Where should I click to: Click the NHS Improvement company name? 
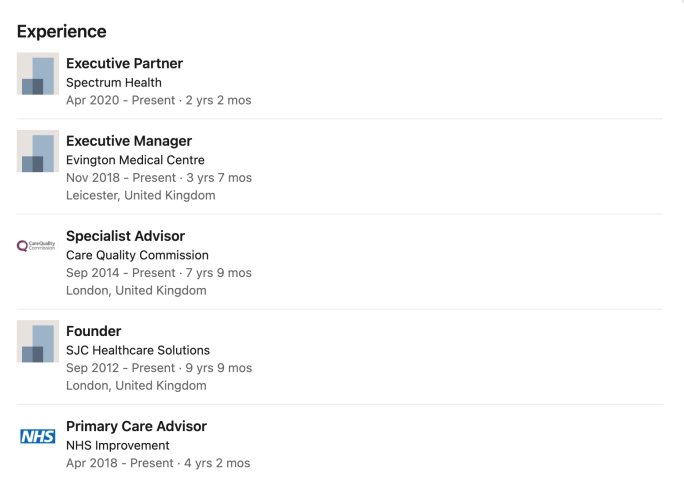tap(118, 445)
